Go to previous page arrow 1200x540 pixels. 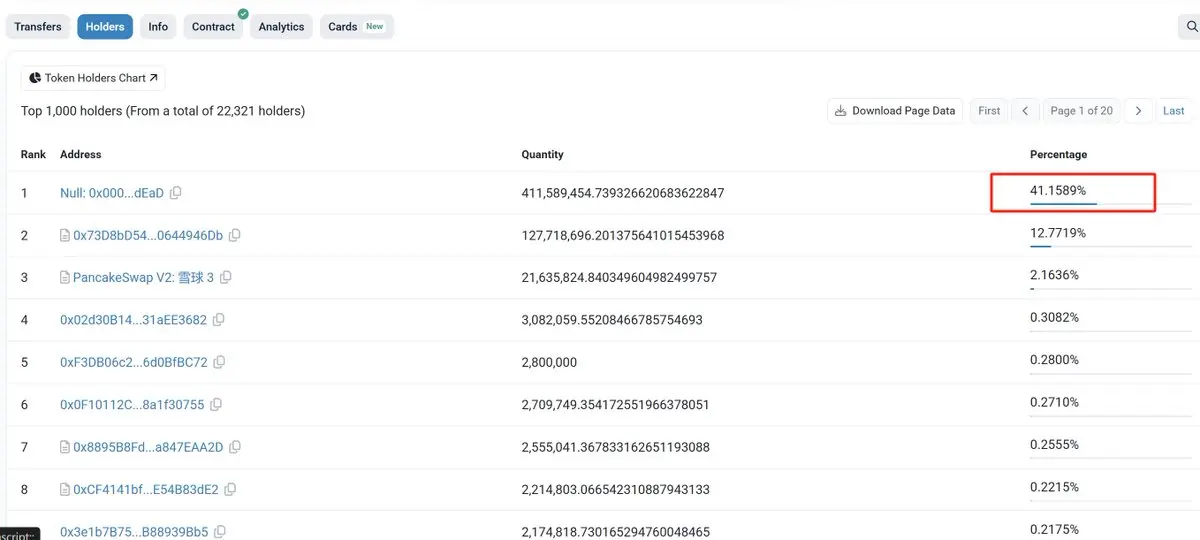(x=1025, y=111)
